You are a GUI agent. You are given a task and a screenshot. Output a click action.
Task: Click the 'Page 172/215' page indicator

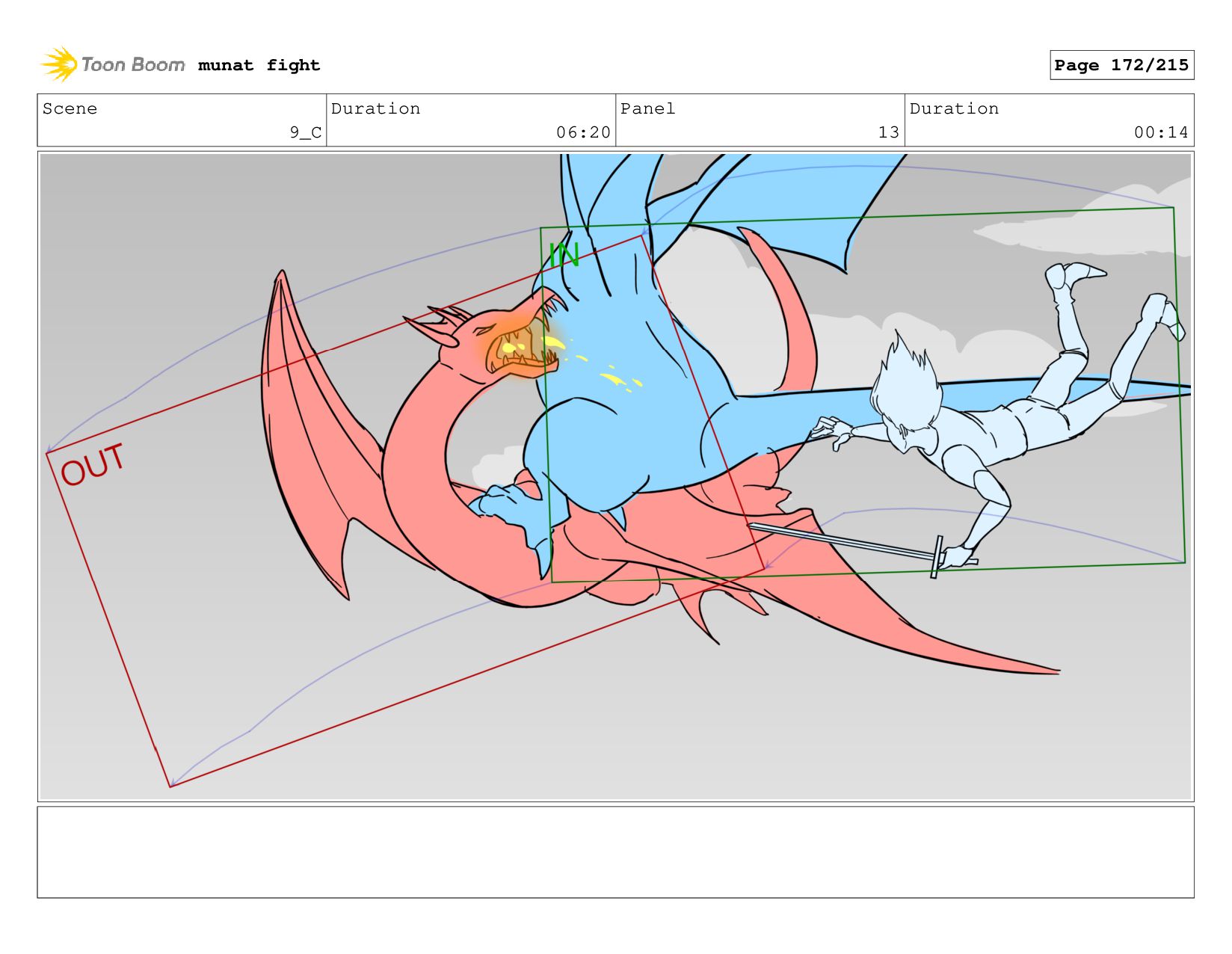coord(1121,65)
